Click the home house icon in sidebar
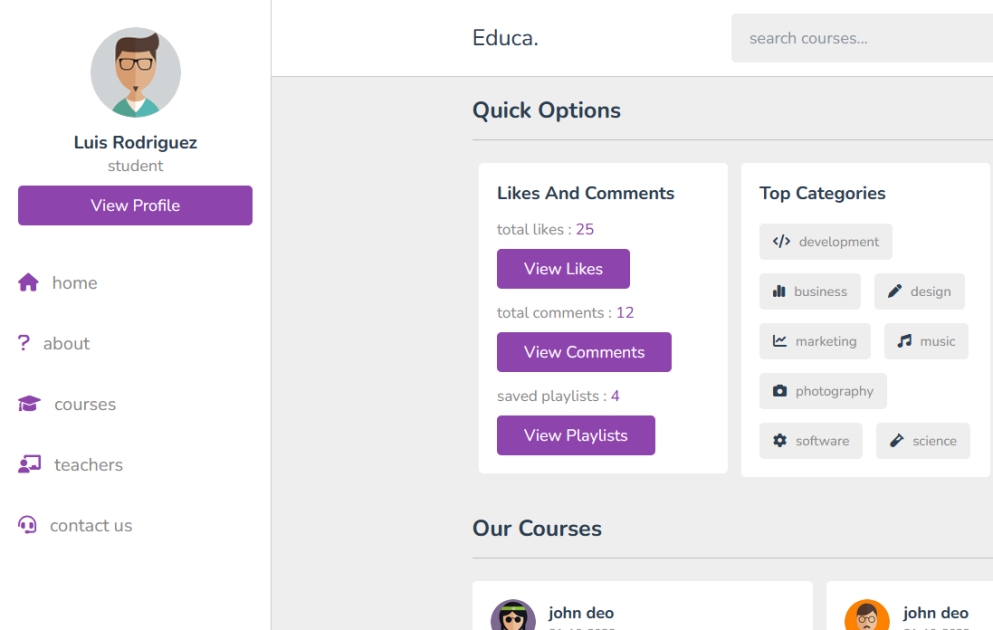The width and height of the screenshot is (993, 630). tap(28, 282)
